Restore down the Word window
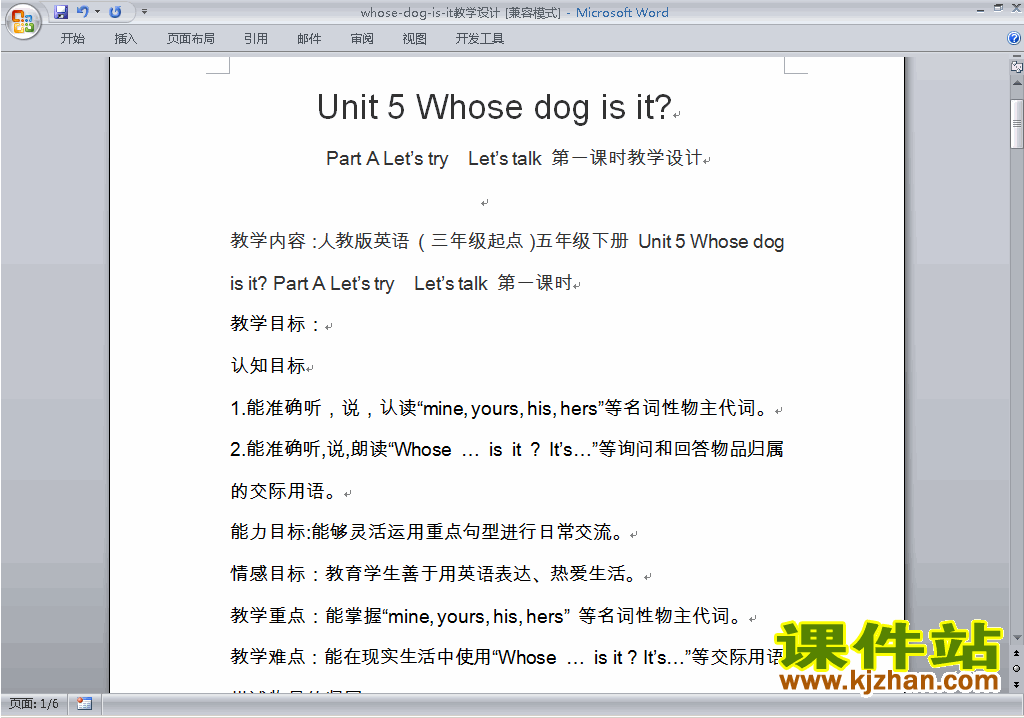This screenshot has width=1024, height=718. (x=998, y=8)
